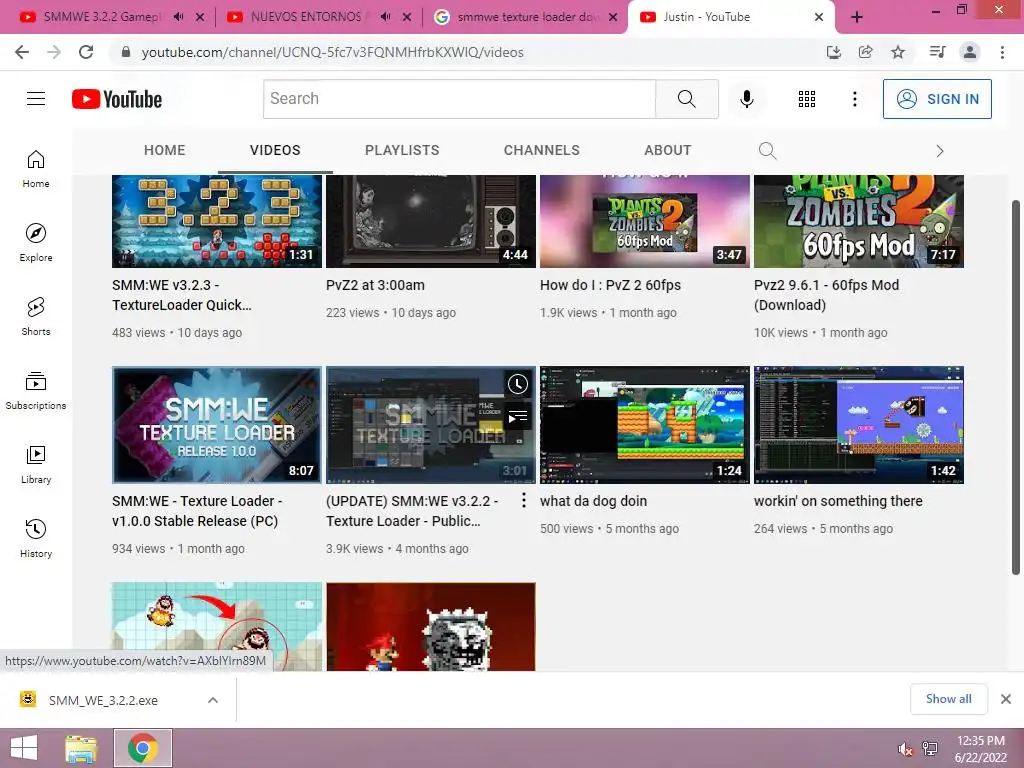Bookmark this page with star icon
The height and width of the screenshot is (768, 1024).
898,52
